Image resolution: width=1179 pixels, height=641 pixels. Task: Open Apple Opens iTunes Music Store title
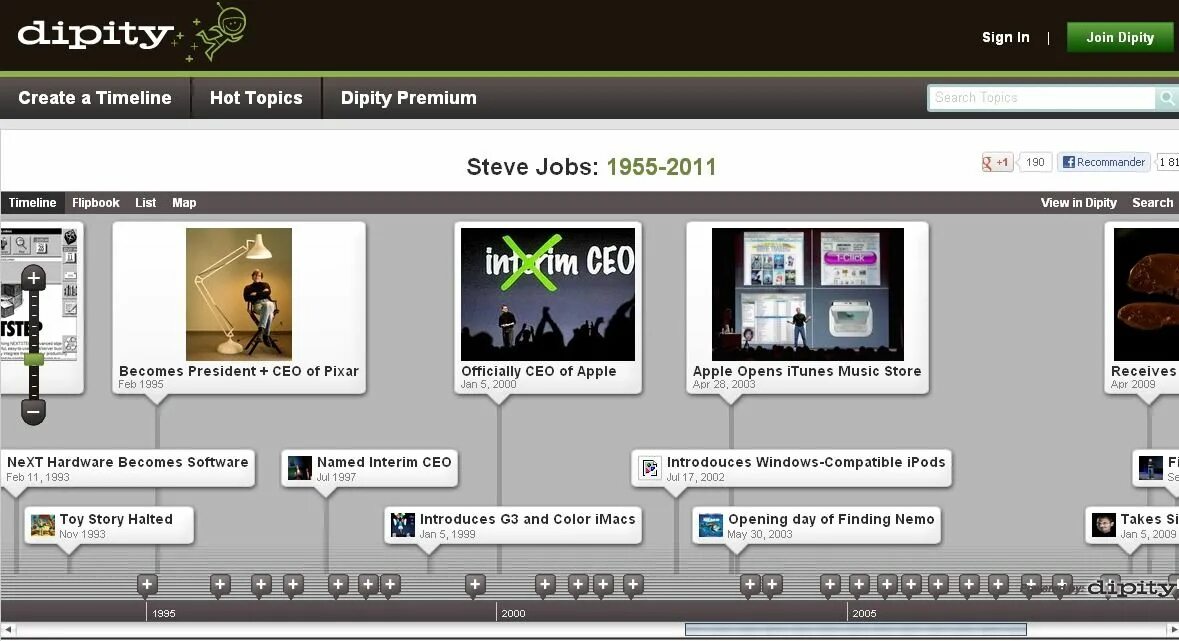807,371
